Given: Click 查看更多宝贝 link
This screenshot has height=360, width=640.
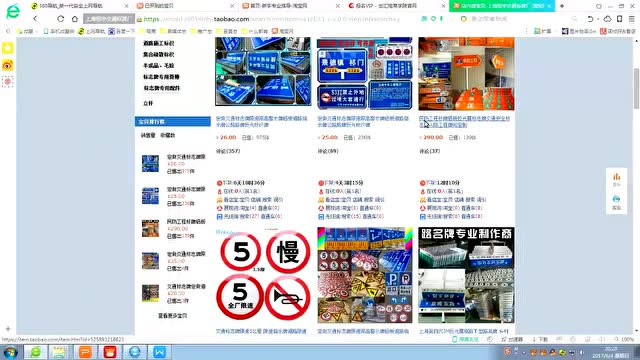Looking at the screenshot, I should tap(172, 316).
